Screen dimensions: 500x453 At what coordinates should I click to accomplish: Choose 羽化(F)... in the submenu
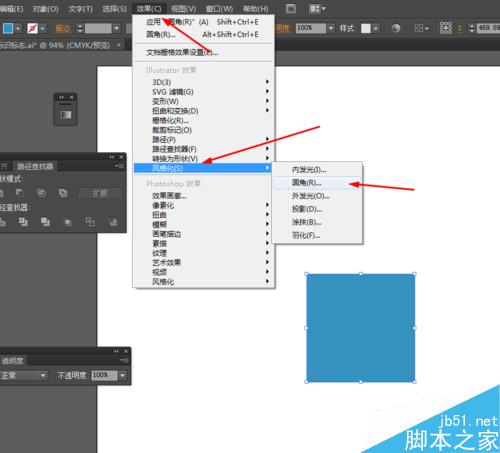click(x=317, y=235)
